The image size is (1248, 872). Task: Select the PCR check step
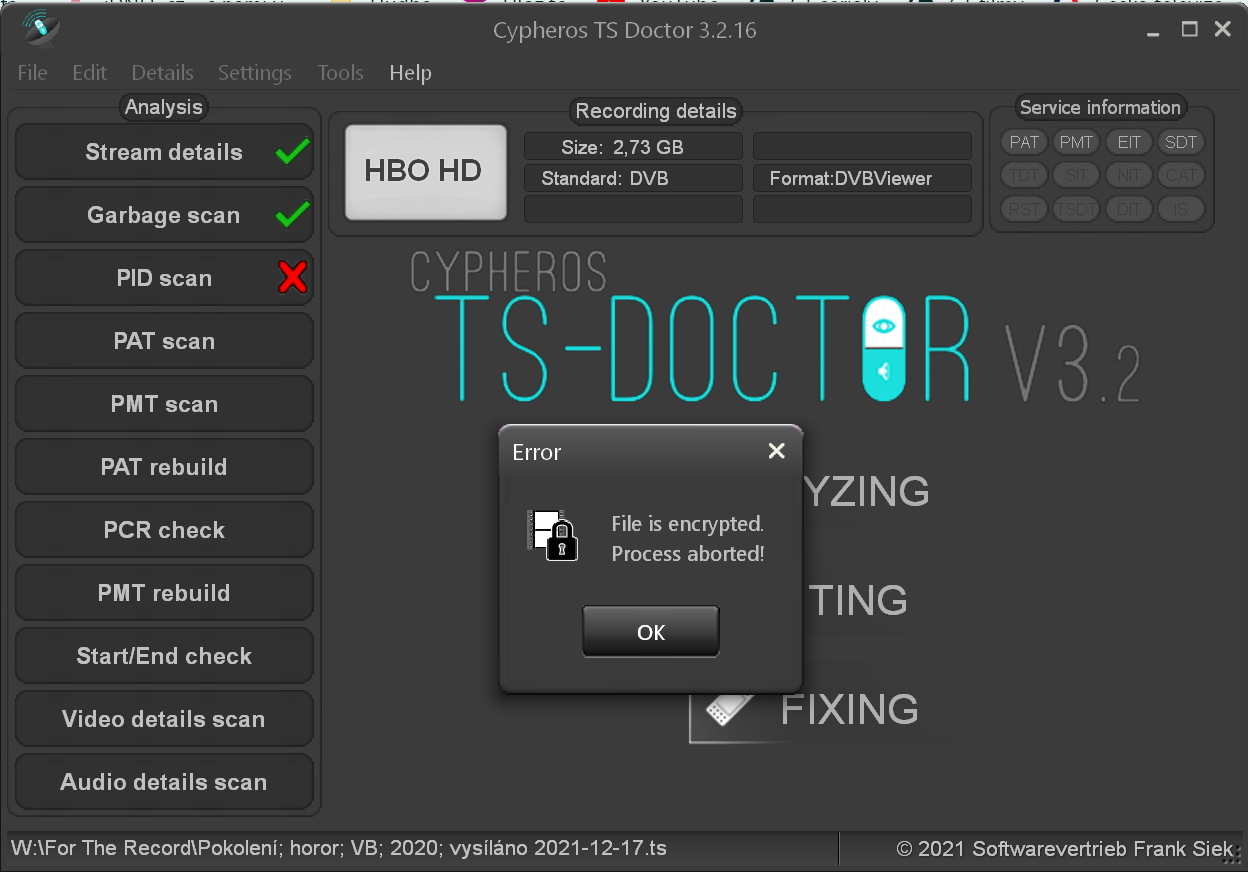pos(164,530)
